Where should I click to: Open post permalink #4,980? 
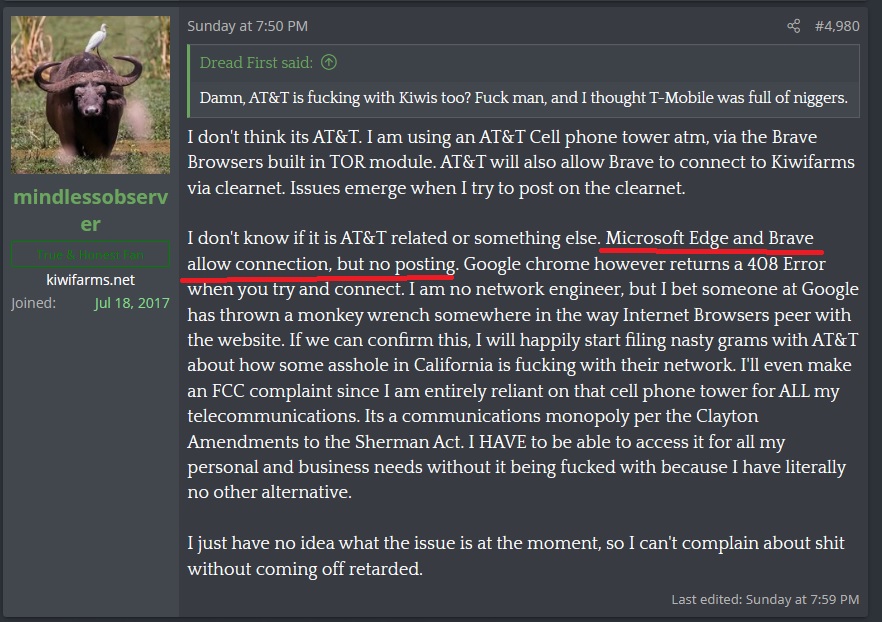(836, 26)
